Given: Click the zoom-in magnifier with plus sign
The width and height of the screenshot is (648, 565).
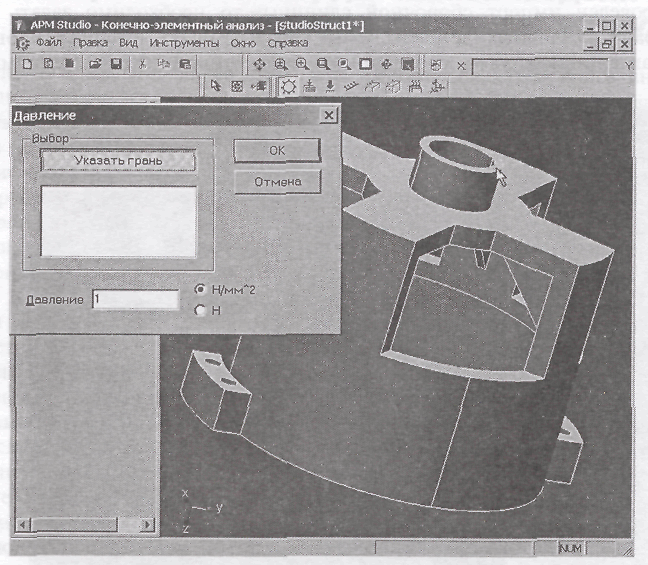Looking at the screenshot, I should (302, 64).
